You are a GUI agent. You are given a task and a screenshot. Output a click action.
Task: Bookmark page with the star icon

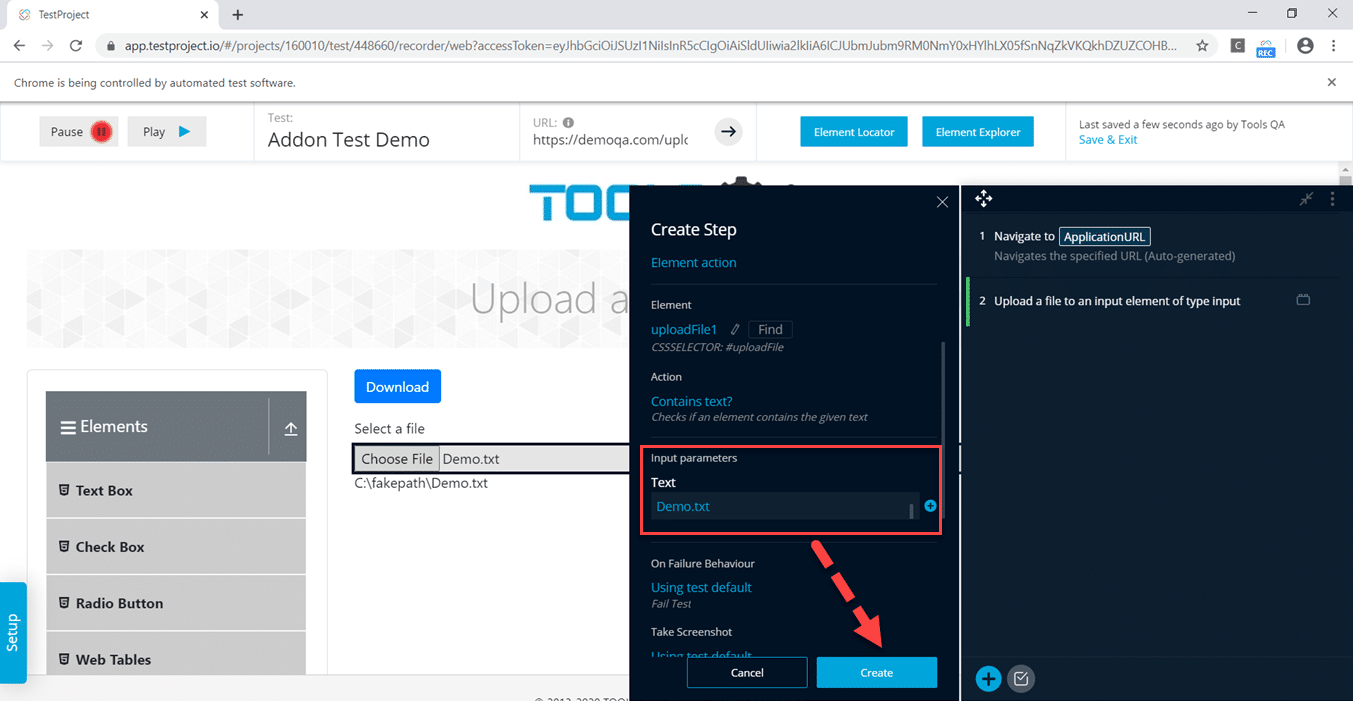pyautogui.click(x=1202, y=46)
